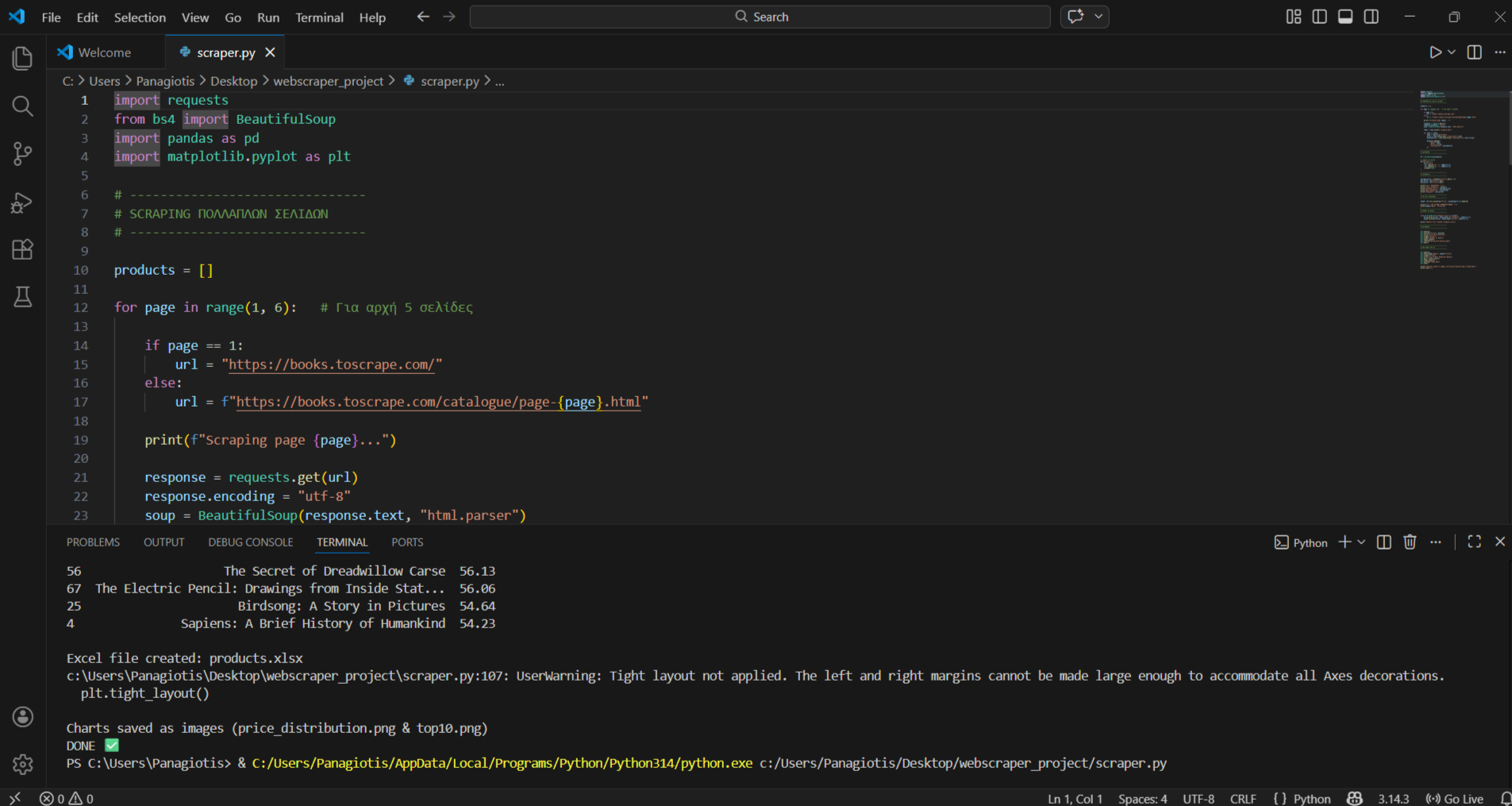This screenshot has width=1512, height=806.
Task: Expand the Copilot chat dropdown arrow
Action: 1098,17
